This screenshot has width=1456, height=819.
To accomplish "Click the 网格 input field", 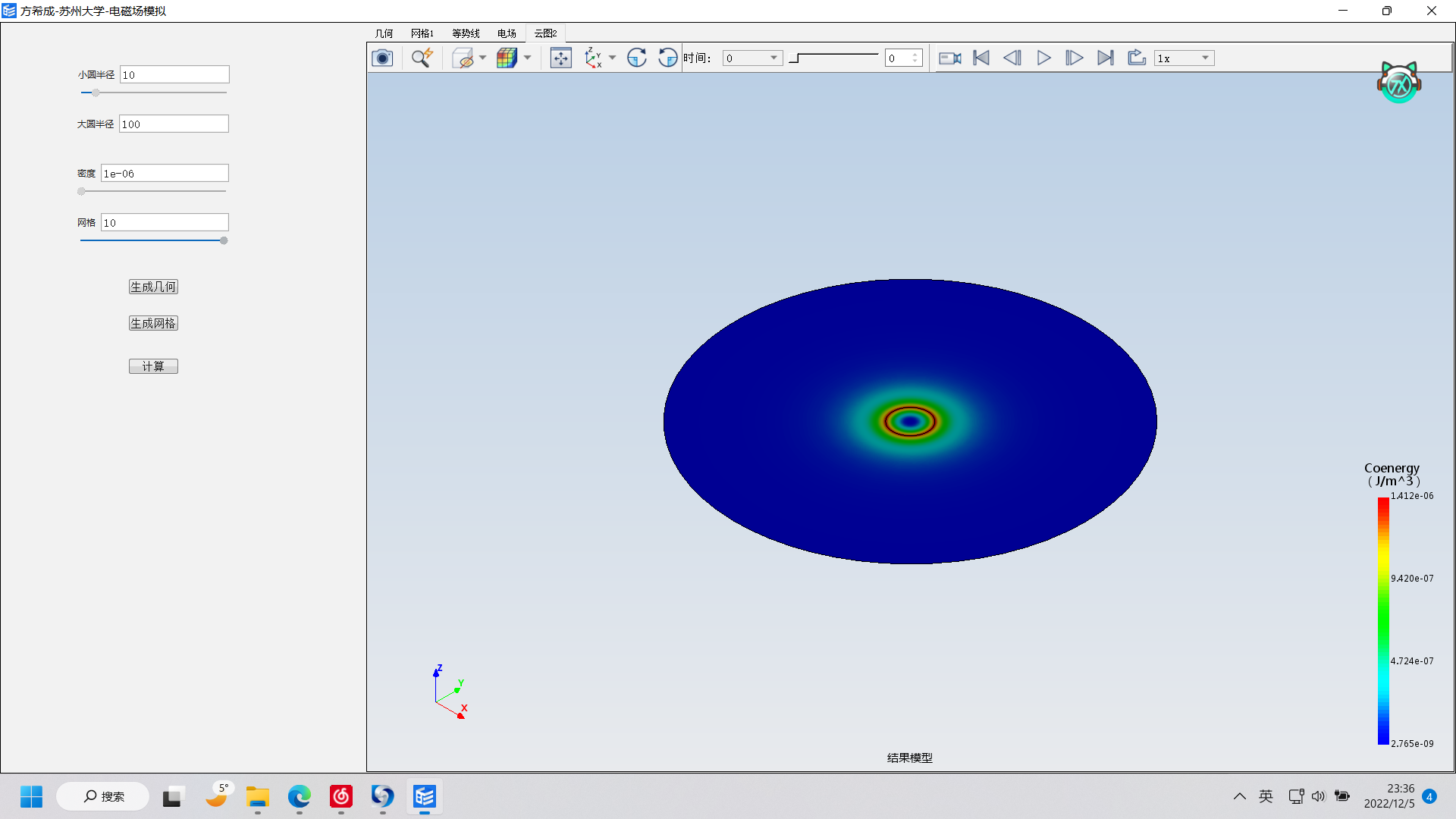I will pyautogui.click(x=165, y=222).
